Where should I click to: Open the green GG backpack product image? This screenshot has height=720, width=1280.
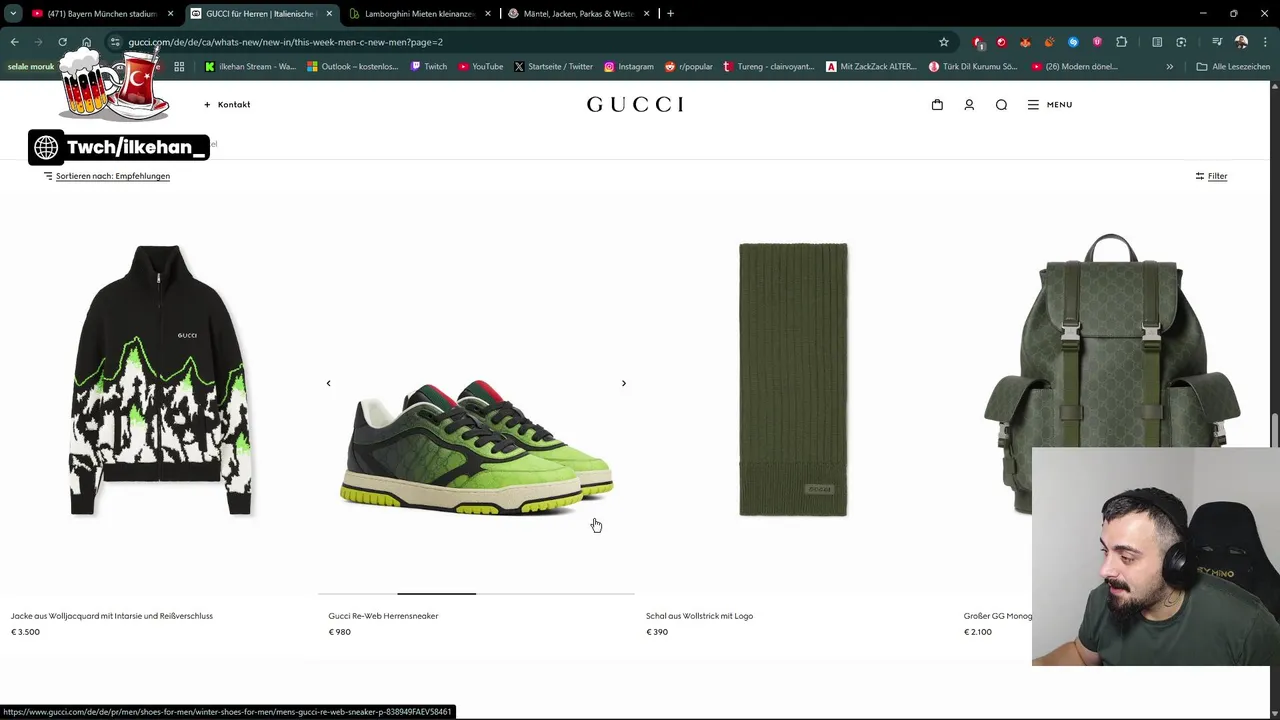click(x=1110, y=375)
